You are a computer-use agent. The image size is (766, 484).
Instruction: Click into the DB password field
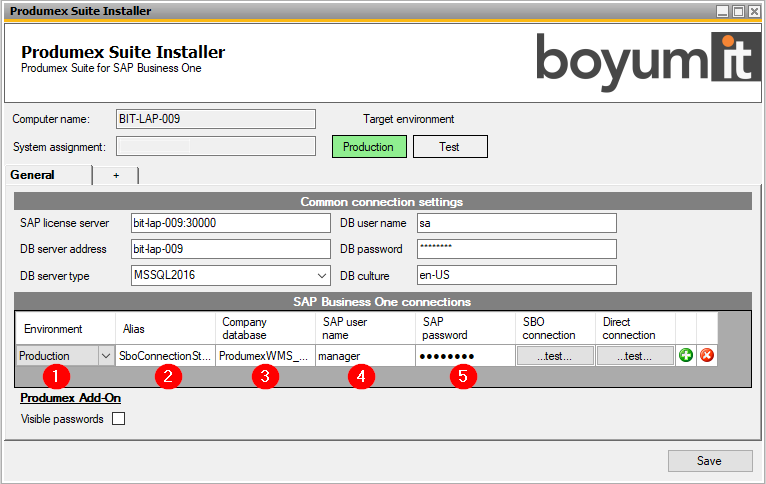(x=515, y=249)
